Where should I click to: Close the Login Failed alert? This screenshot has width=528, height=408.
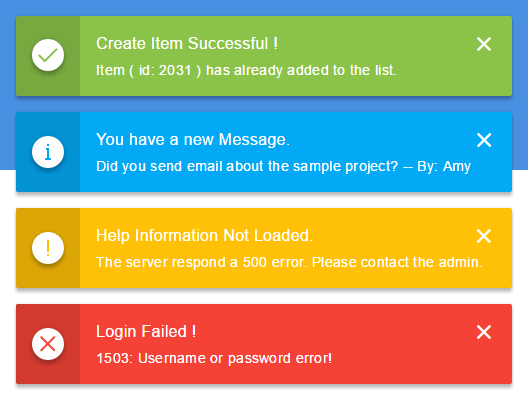point(484,332)
